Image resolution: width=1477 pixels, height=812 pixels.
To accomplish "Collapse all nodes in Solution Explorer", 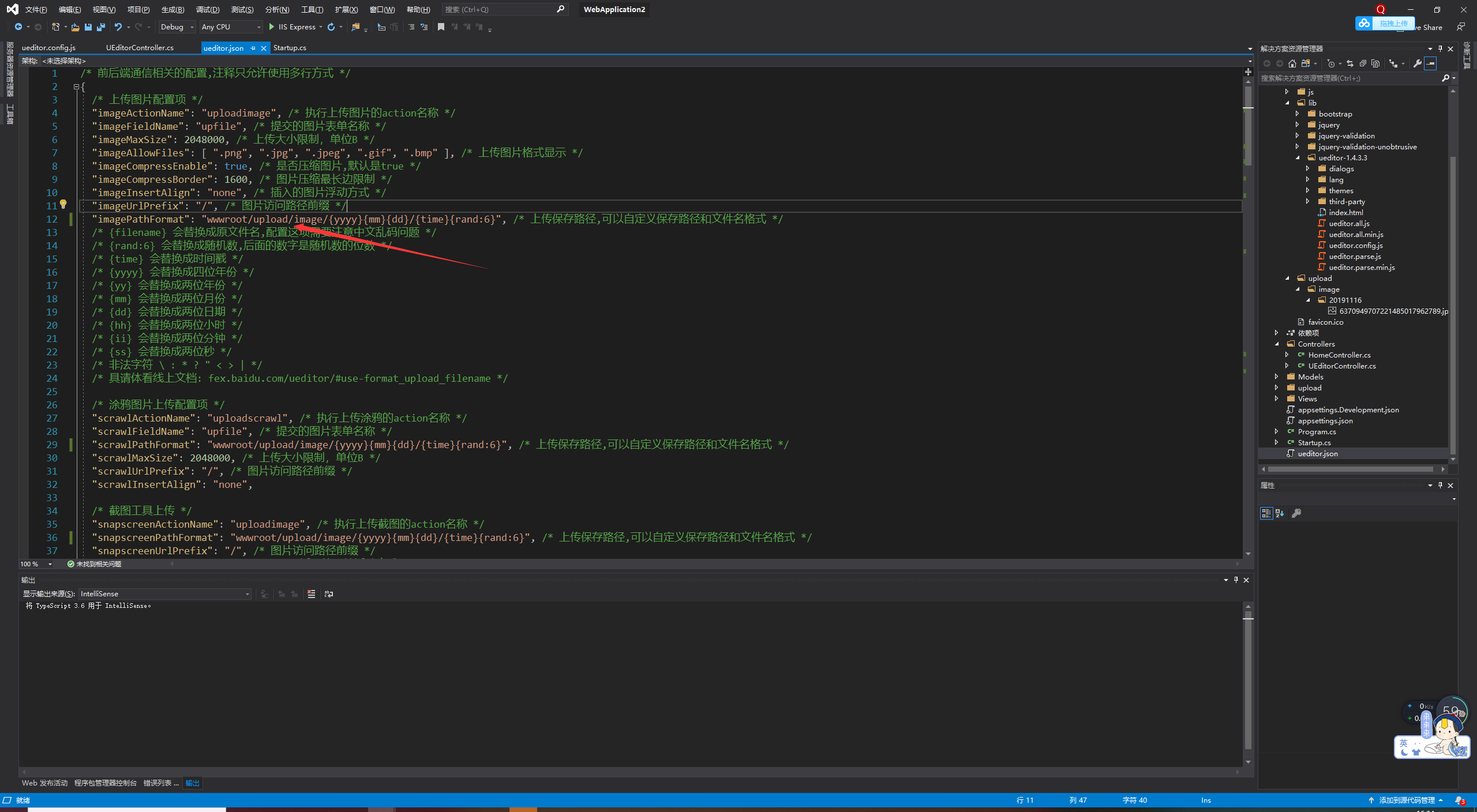I will [x=1363, y=63].
